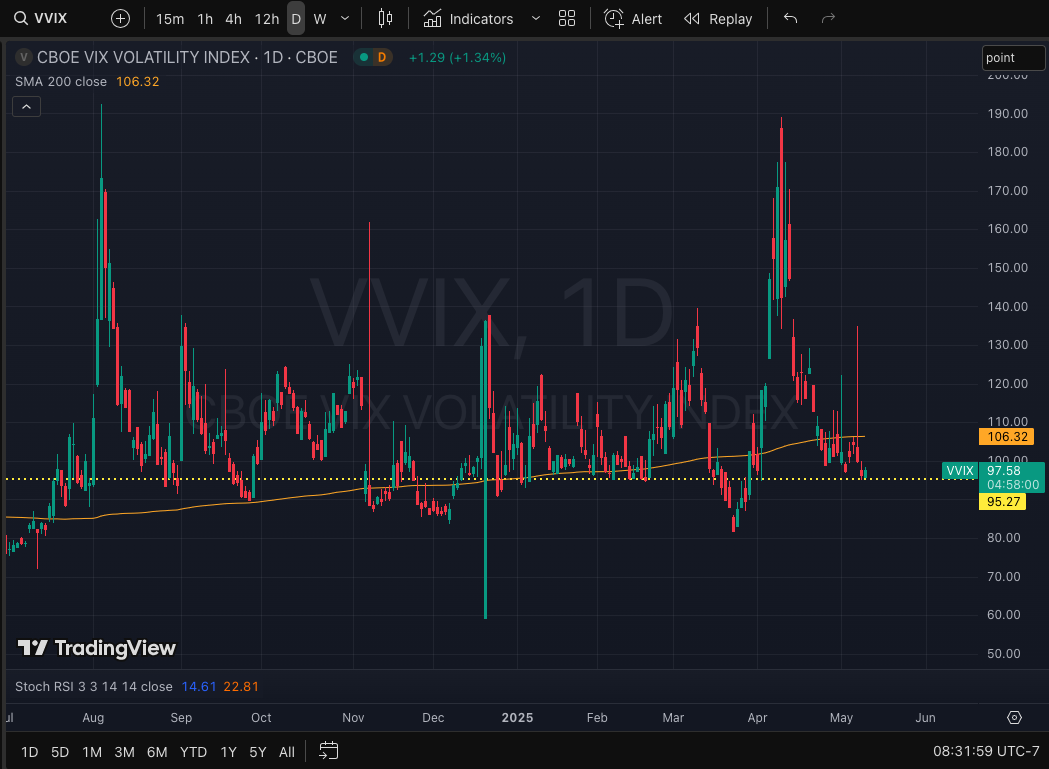Open go-to-date calendar icon
This screenshot has height=769, width=1049.
pyautogui.click(x=328, y=751)
